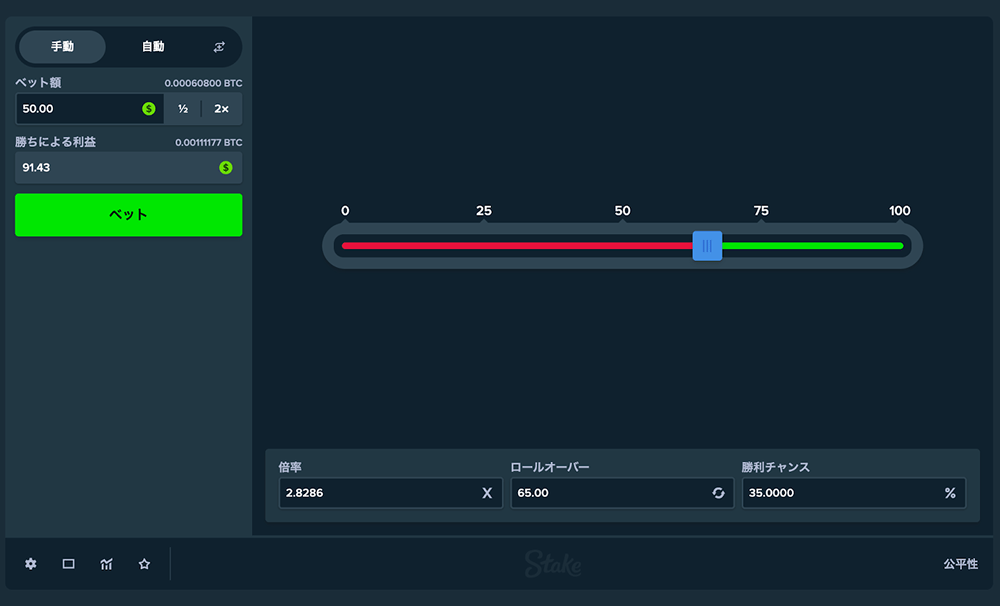Click the ロールオーバー field showing 65.00
The height and width of the screenshot is (606, 1000).
coord(622,493)
